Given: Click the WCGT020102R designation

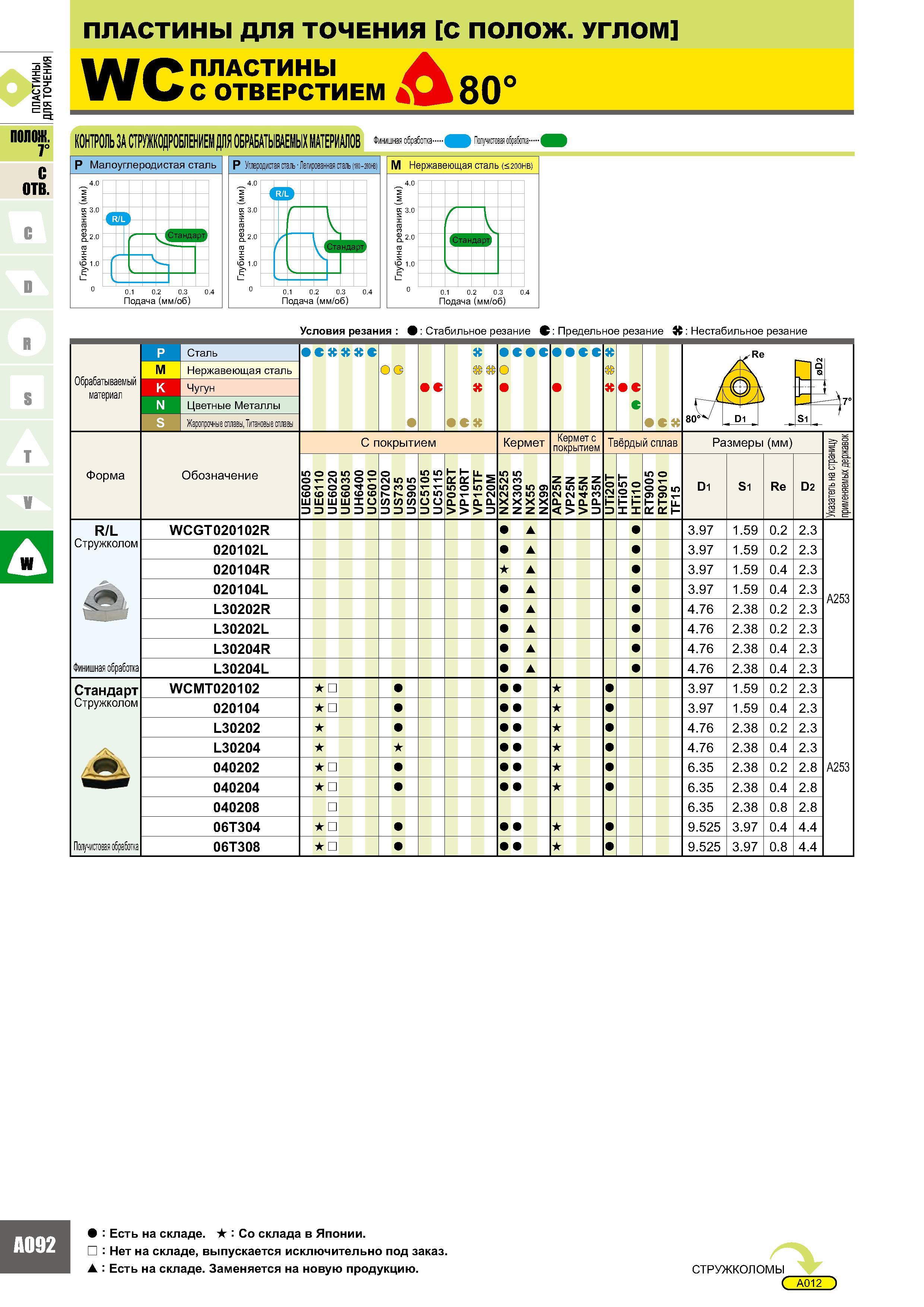Looking at the screenshot, I should tap(220, 530).
